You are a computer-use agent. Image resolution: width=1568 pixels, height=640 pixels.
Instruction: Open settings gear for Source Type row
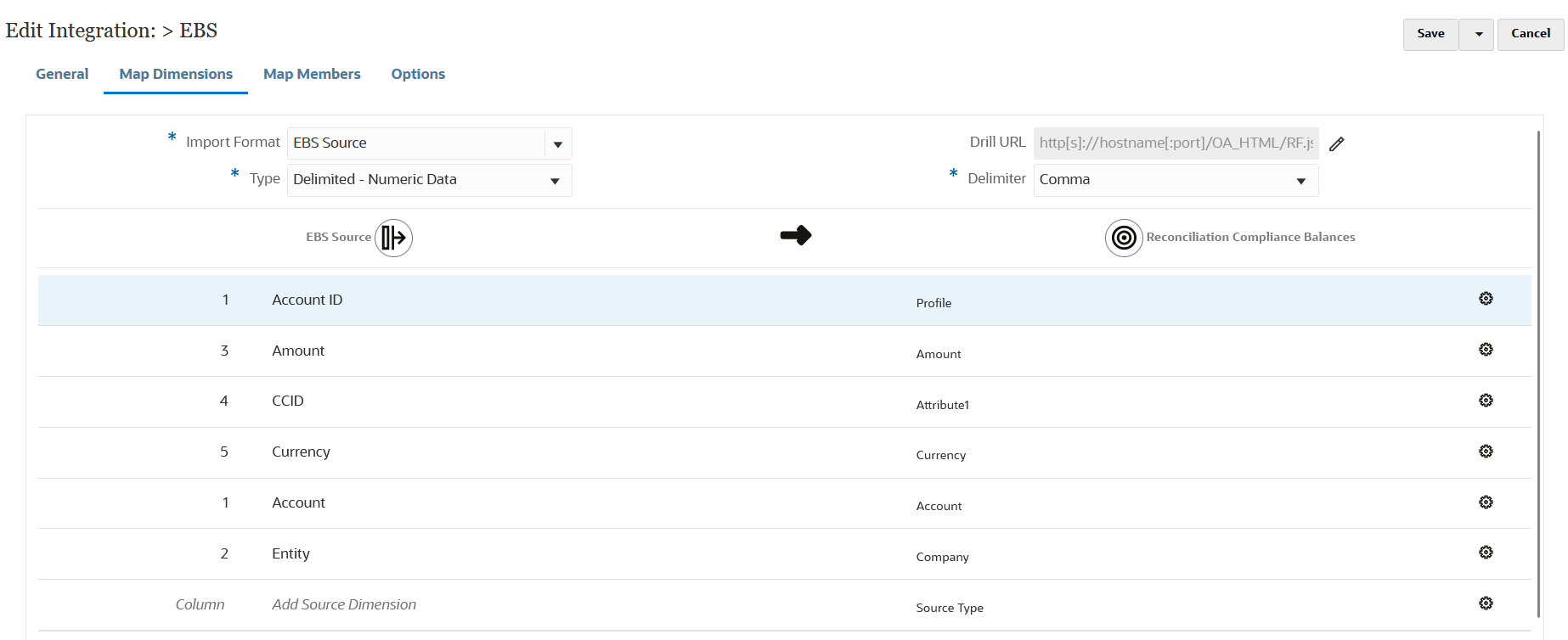pos(1486,604)
